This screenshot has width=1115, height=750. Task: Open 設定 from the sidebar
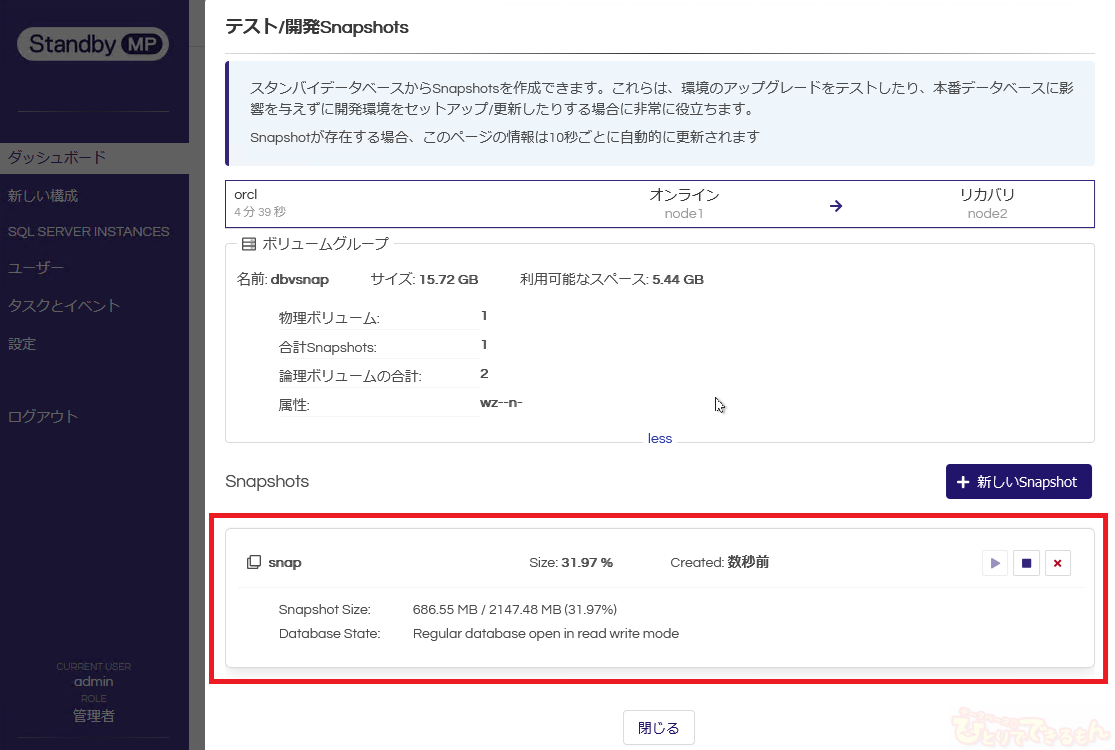[x=22, y=344]
